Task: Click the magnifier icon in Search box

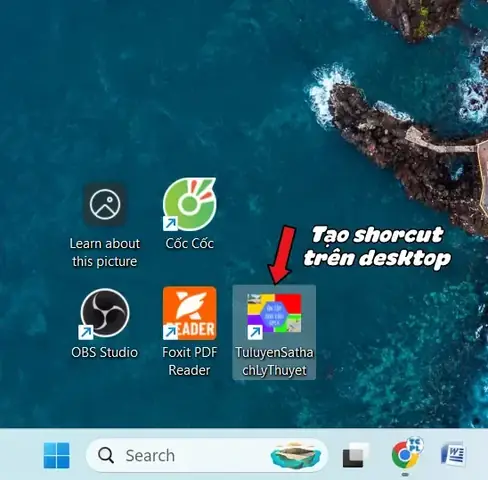Action: (x=106, y=455)
